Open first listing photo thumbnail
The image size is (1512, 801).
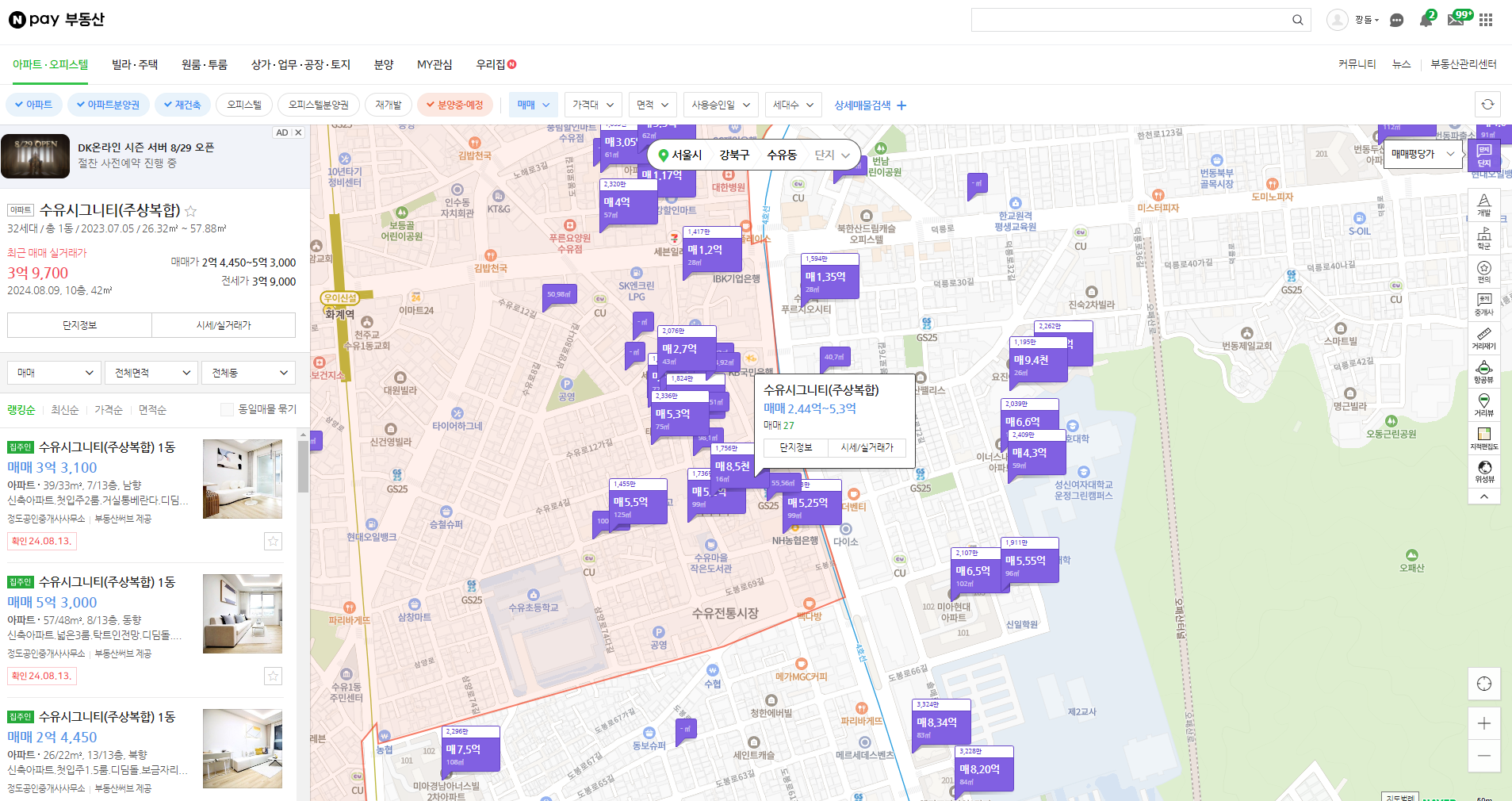243,479
